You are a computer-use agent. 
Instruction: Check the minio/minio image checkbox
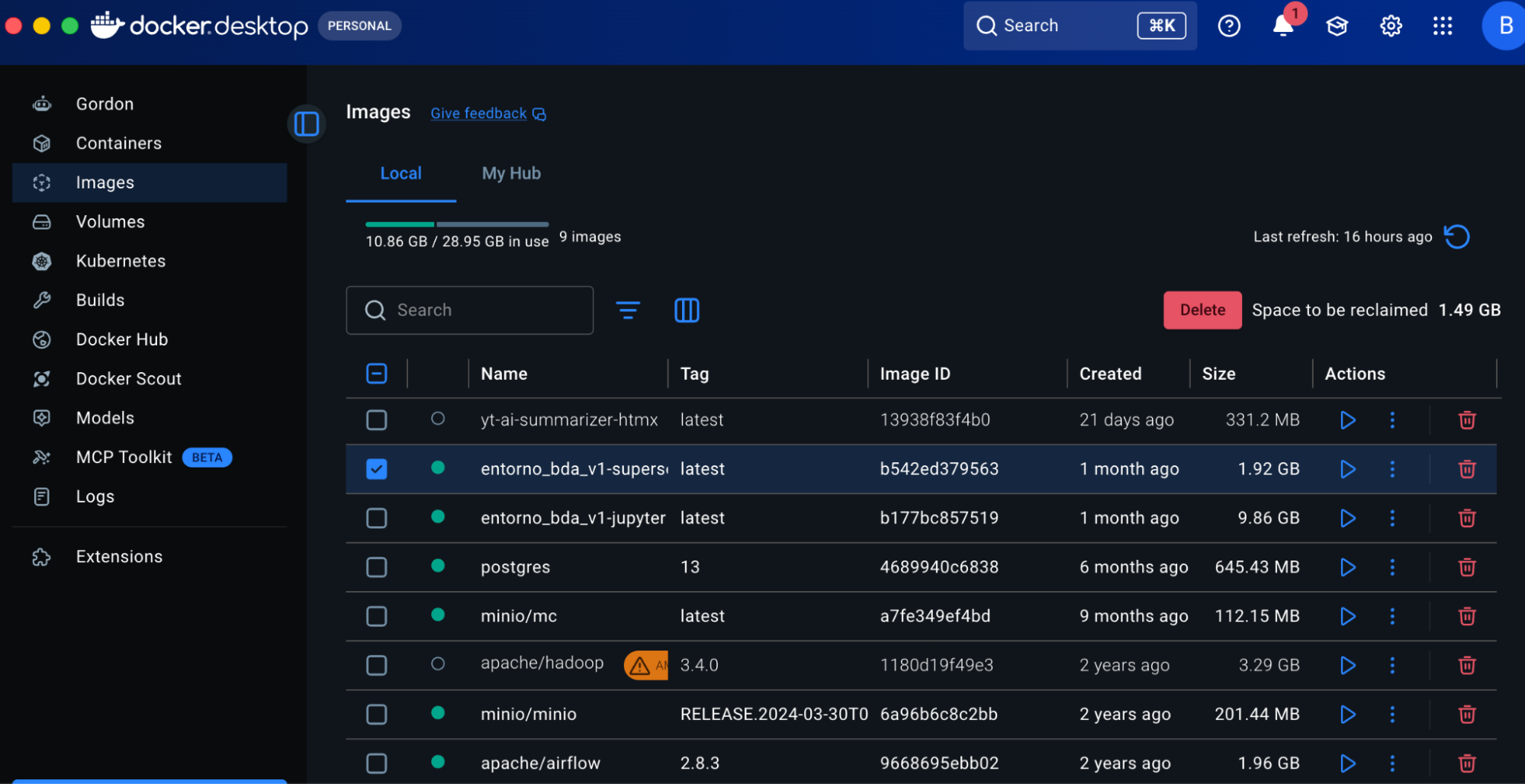pos(377,715)
